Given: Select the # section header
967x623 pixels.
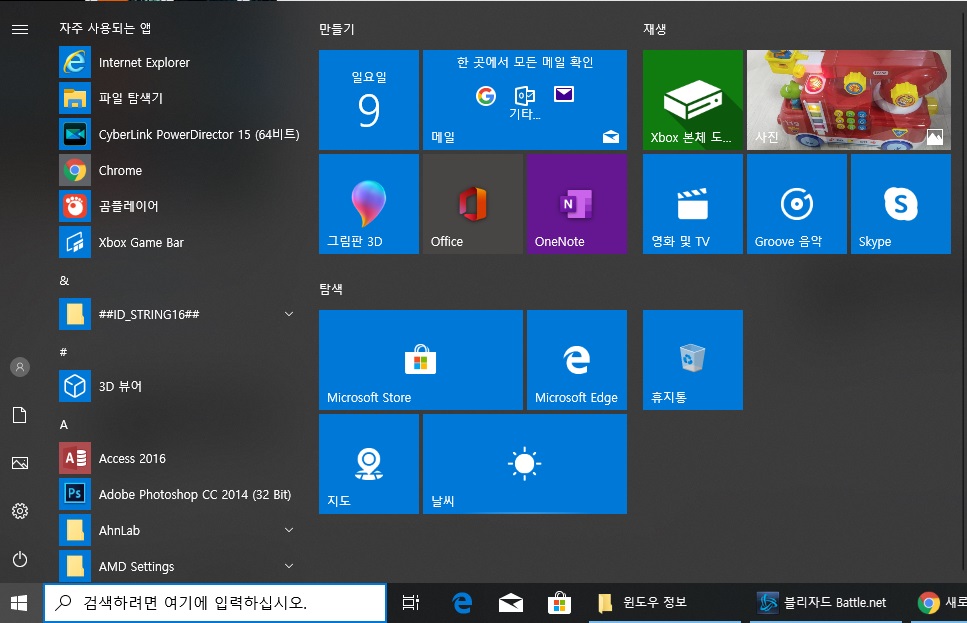Looking at the screenshot, I should pos(64,352).
